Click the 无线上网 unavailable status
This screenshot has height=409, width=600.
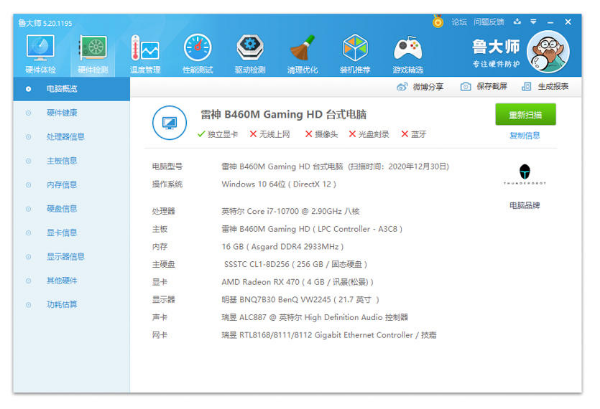270,134
